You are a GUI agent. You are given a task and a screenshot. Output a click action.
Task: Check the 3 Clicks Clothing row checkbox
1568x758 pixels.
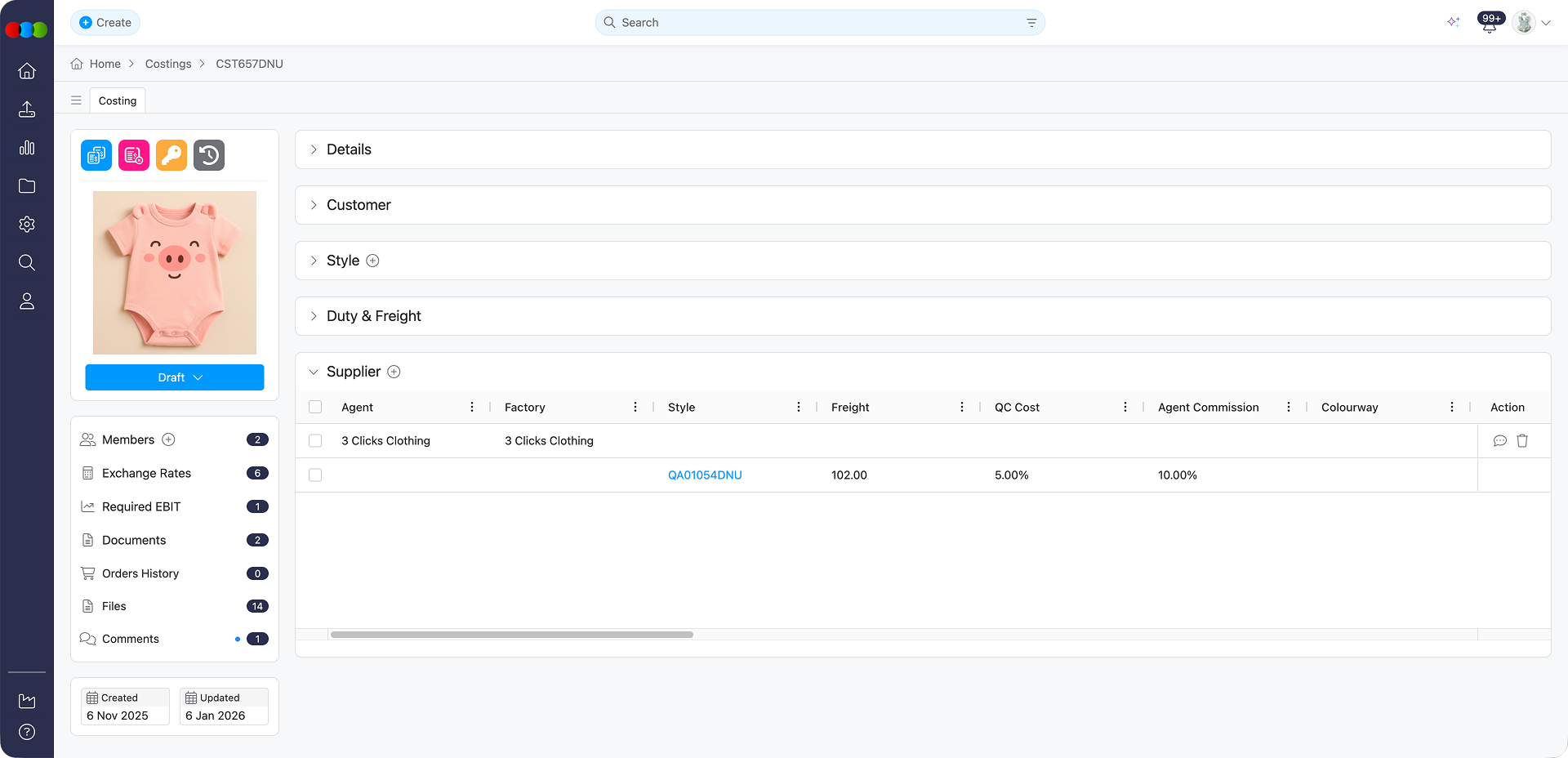pyautogui.click(x=315, y=441)
